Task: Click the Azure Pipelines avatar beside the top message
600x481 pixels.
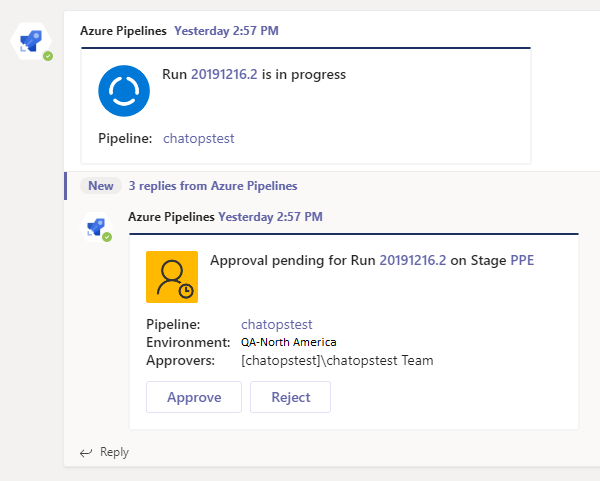Action: (x=31, y=41)
